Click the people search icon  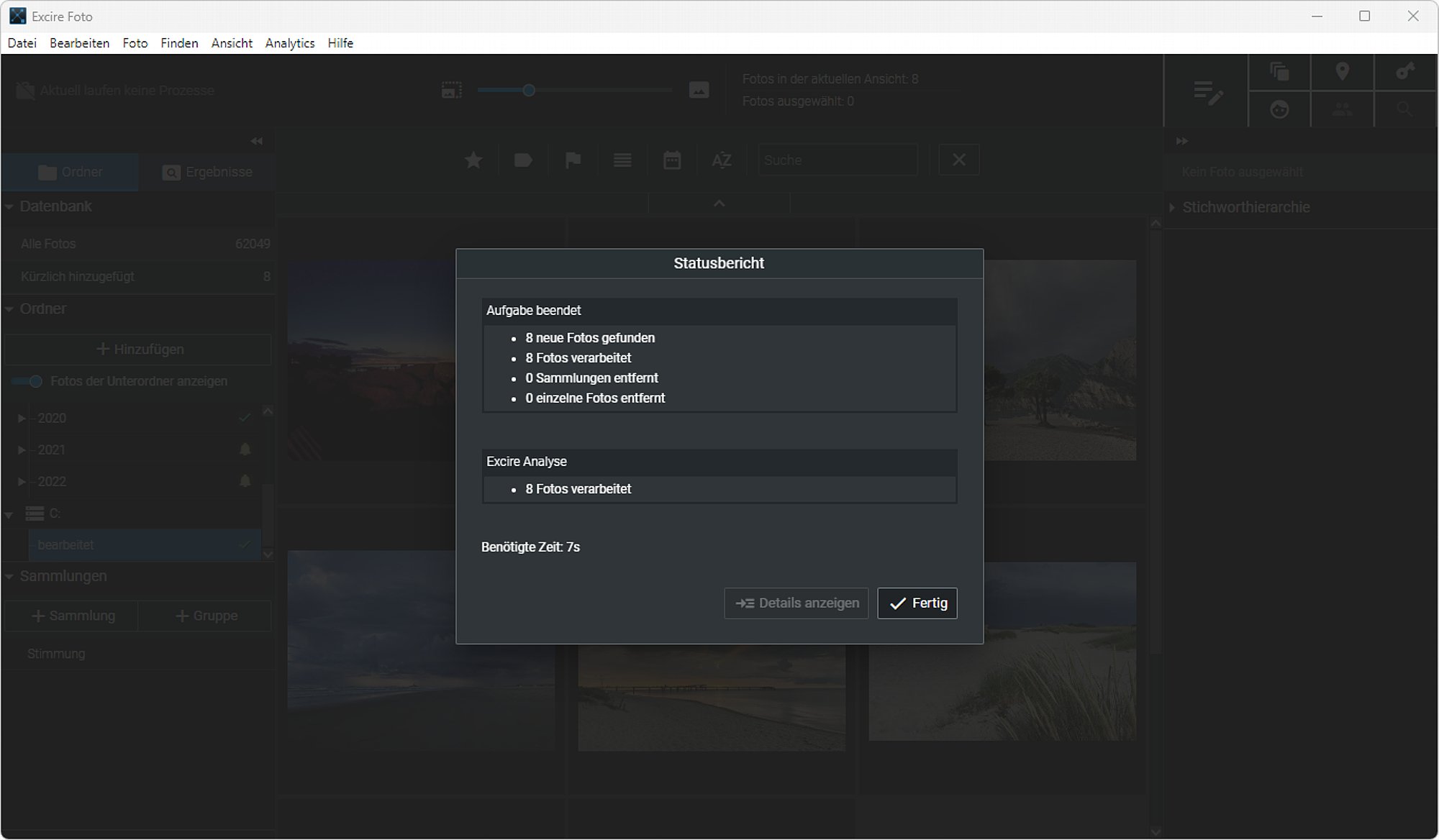1342,109
